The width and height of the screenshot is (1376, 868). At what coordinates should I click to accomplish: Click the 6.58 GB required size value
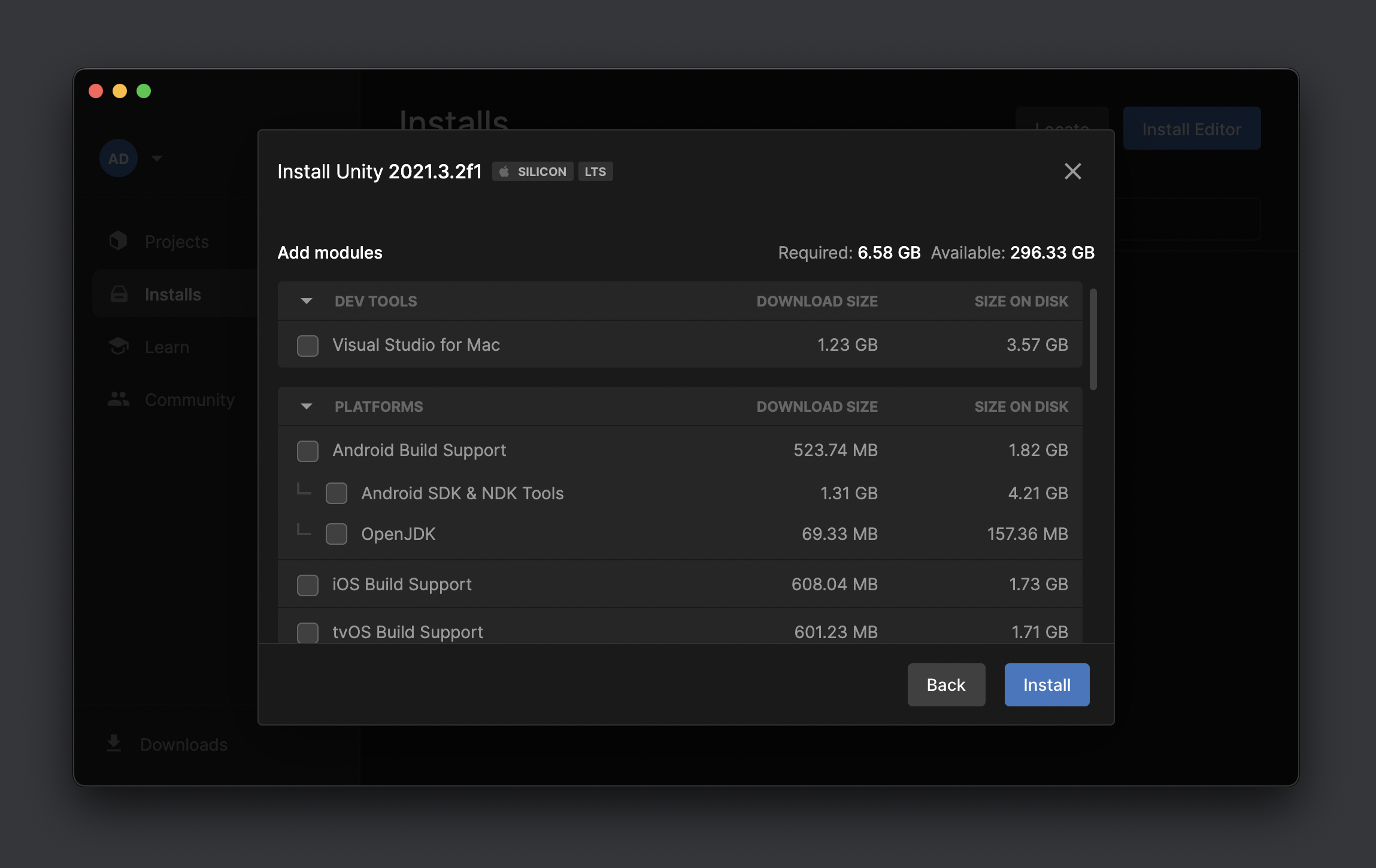coord(889,253)
